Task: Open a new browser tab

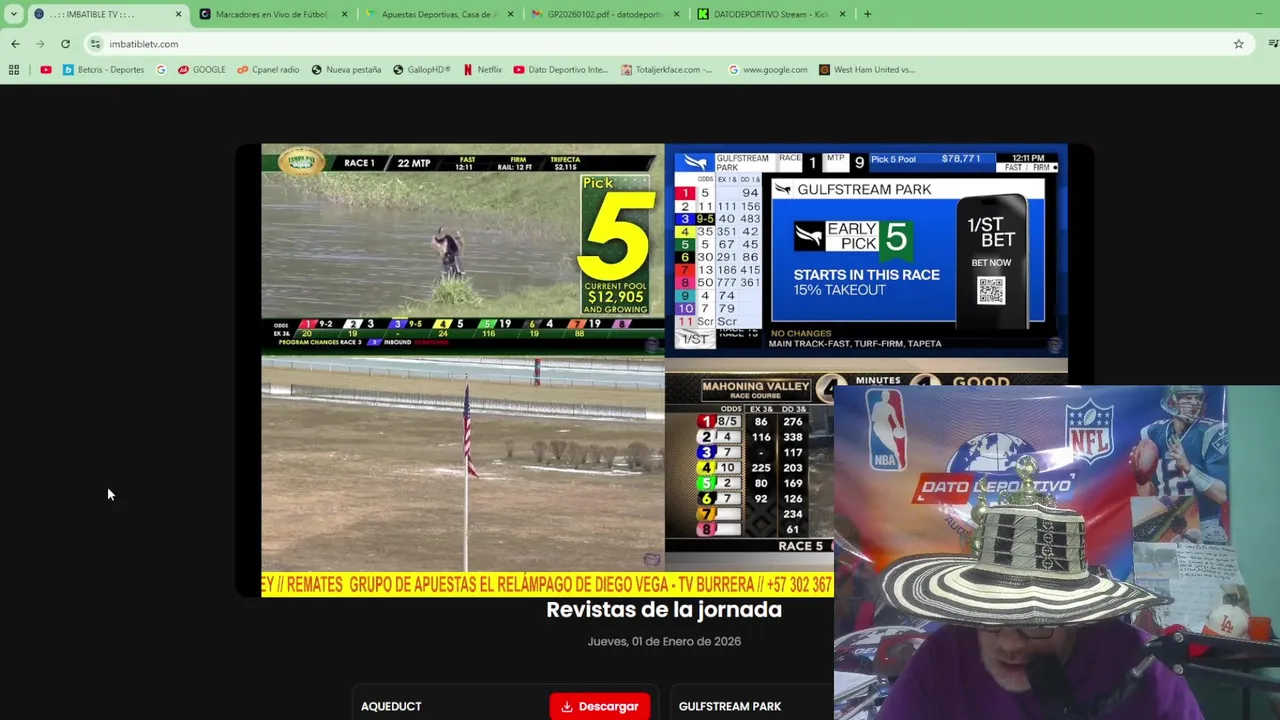Action: (x=867, y=14)
